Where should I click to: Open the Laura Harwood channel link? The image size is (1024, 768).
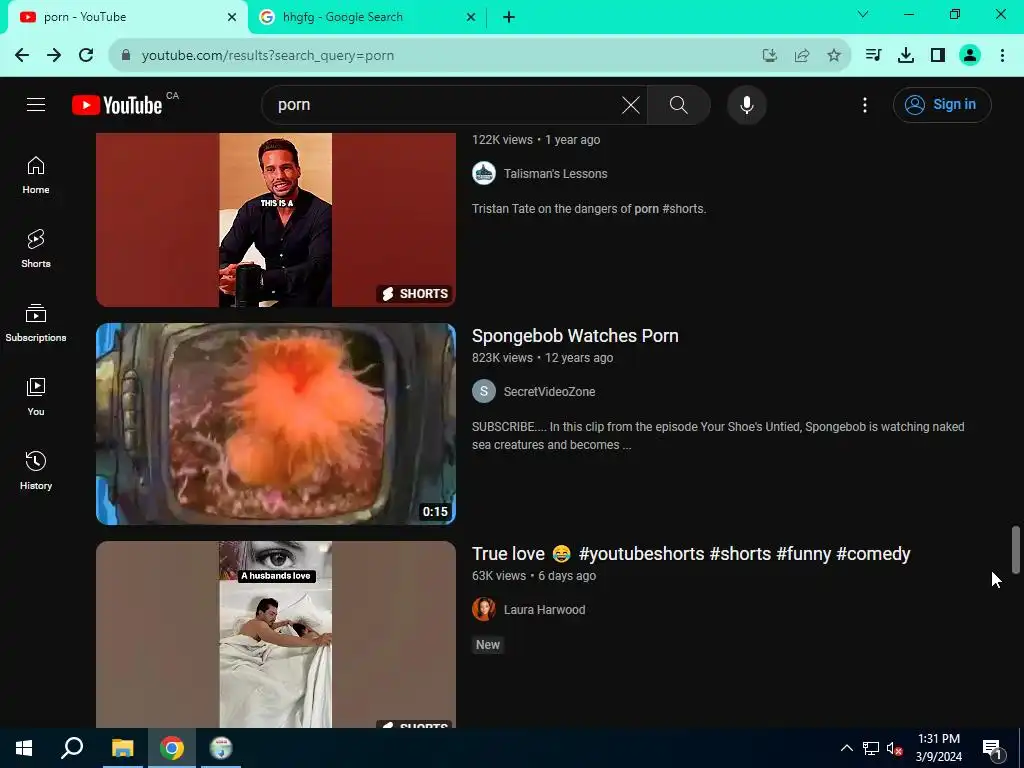tap(544, 609)
